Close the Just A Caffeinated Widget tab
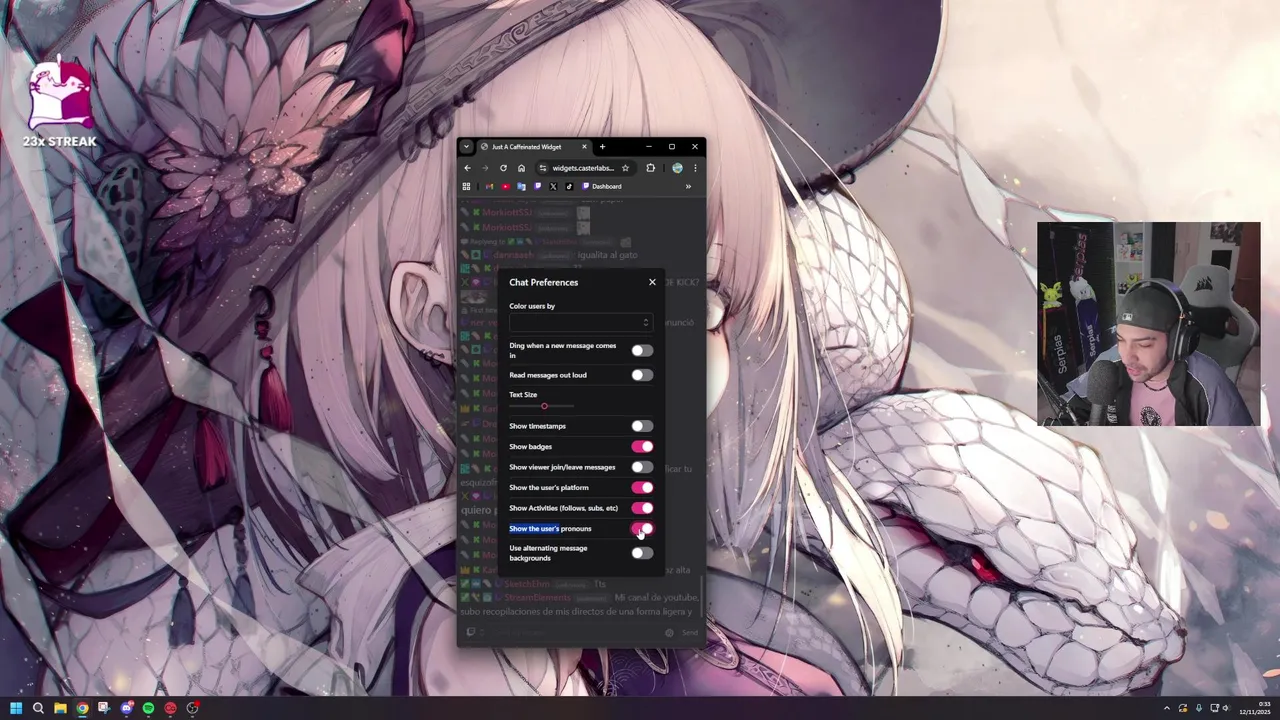The width and height of the screenshot is (1280, 720). pos(585,147)
